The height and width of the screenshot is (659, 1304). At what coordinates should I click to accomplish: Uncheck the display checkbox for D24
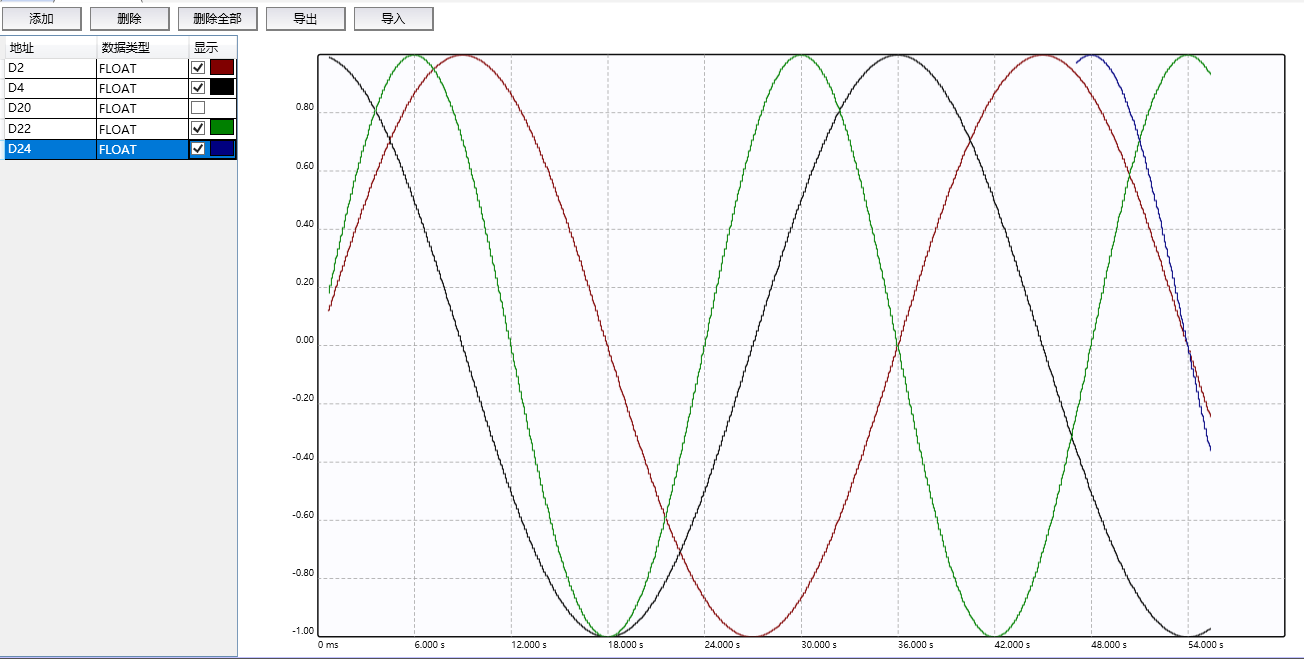pos(198,149)
